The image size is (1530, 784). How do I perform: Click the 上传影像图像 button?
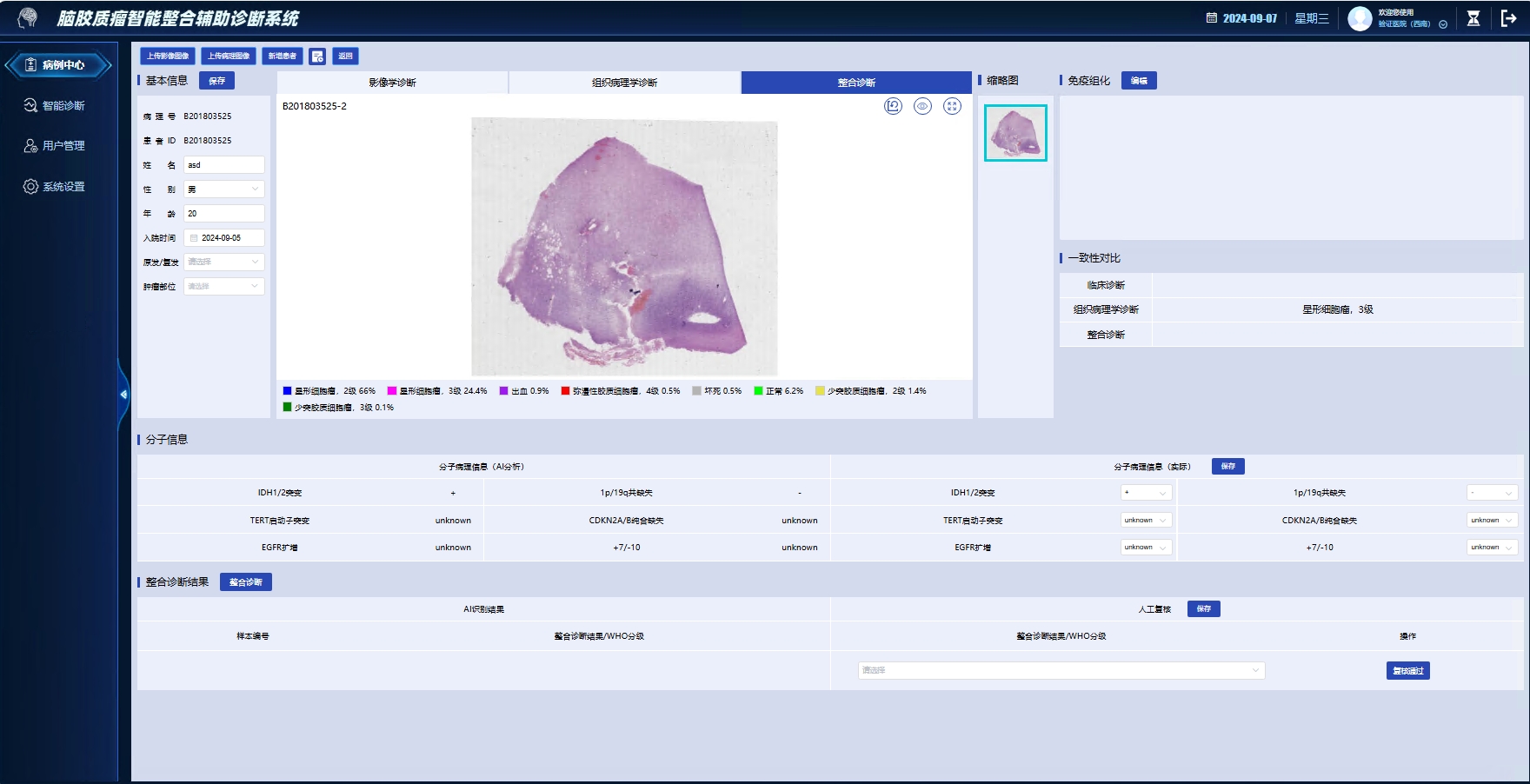point(168,56)
